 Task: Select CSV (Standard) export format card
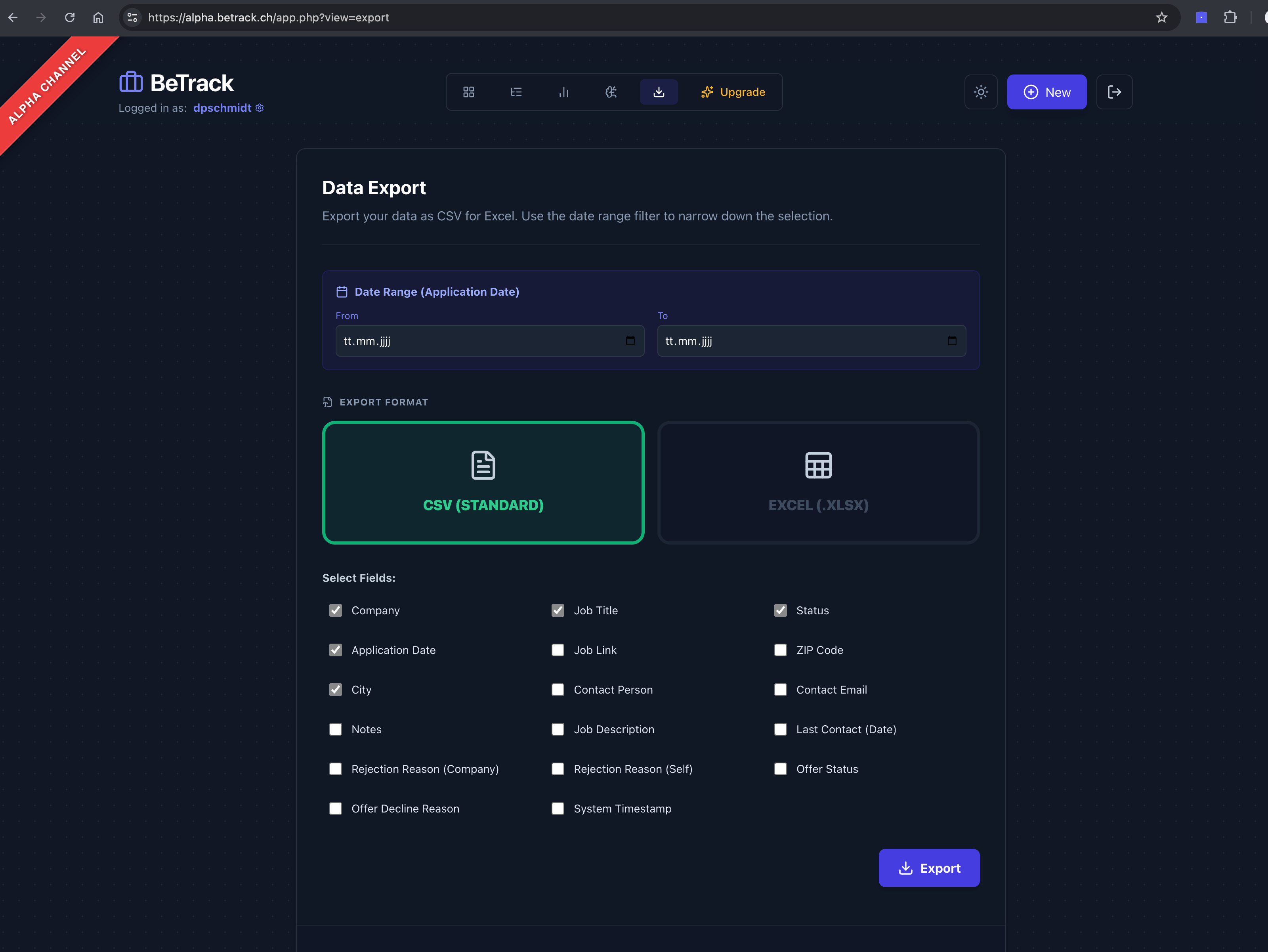point(483,482)
